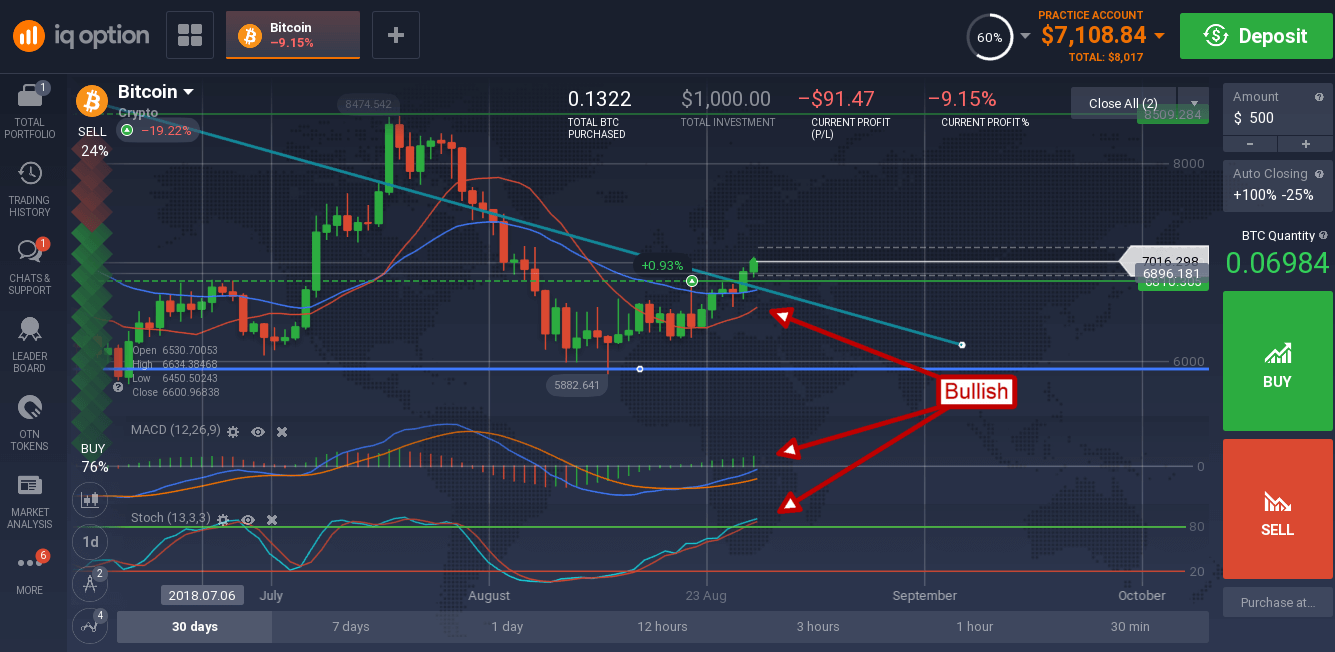Click the MACD (12,26,9) indicator label
The width and height of the screenshot is (1335, 652).
174,430
